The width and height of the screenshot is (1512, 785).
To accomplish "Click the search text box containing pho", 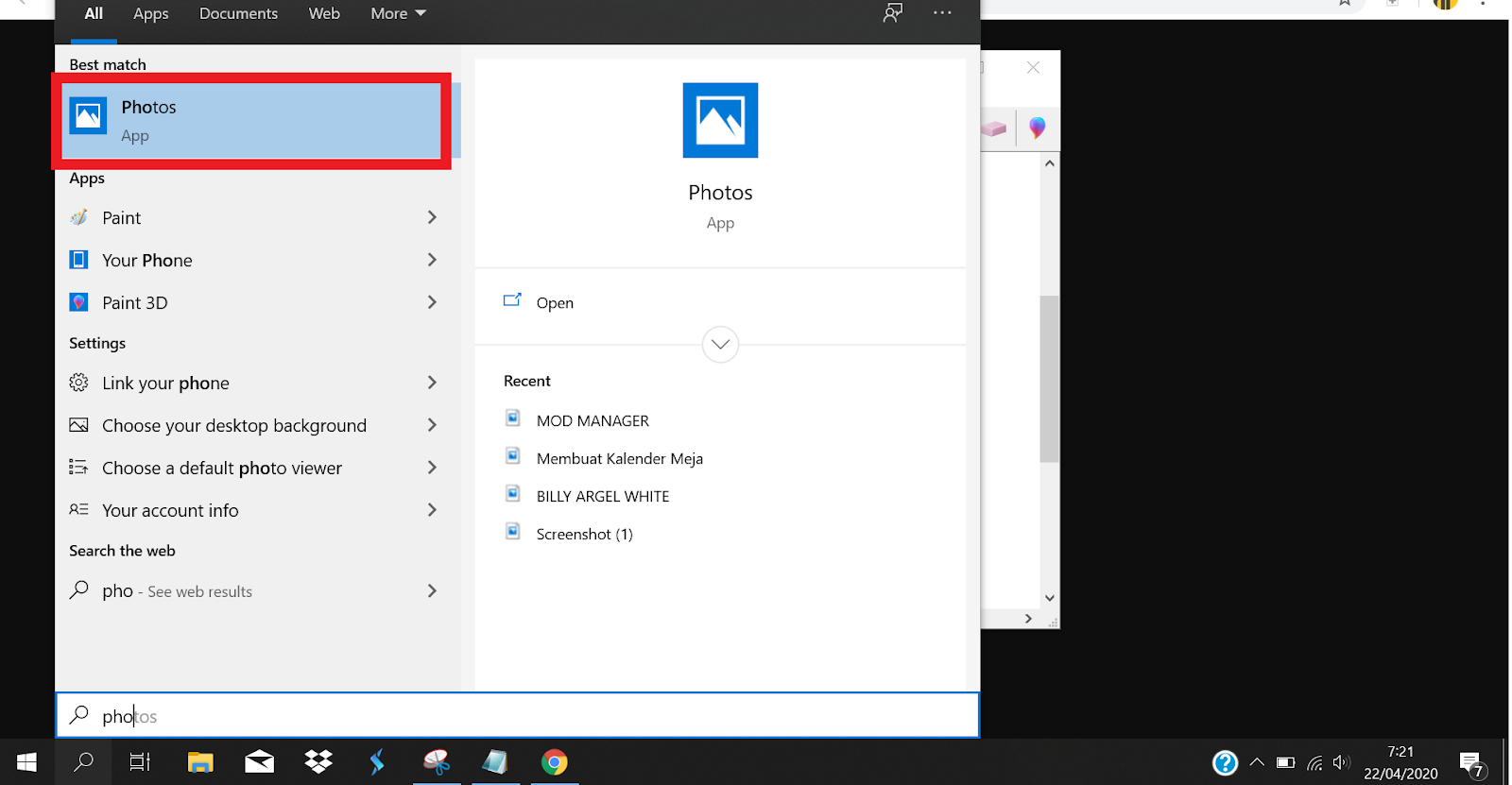I will pyautogui.click(x=518, y=715).
